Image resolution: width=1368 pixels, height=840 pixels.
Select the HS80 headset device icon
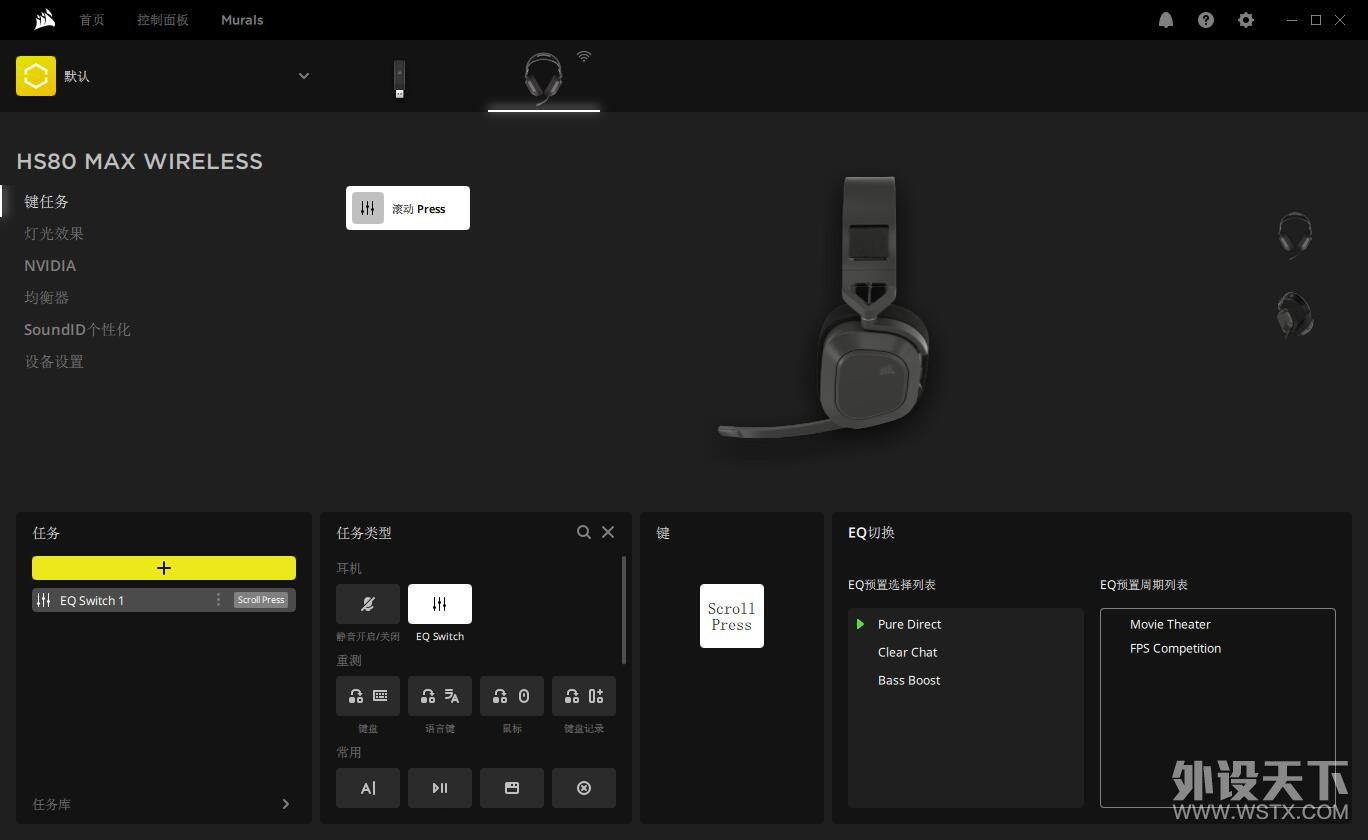[543, 78]
